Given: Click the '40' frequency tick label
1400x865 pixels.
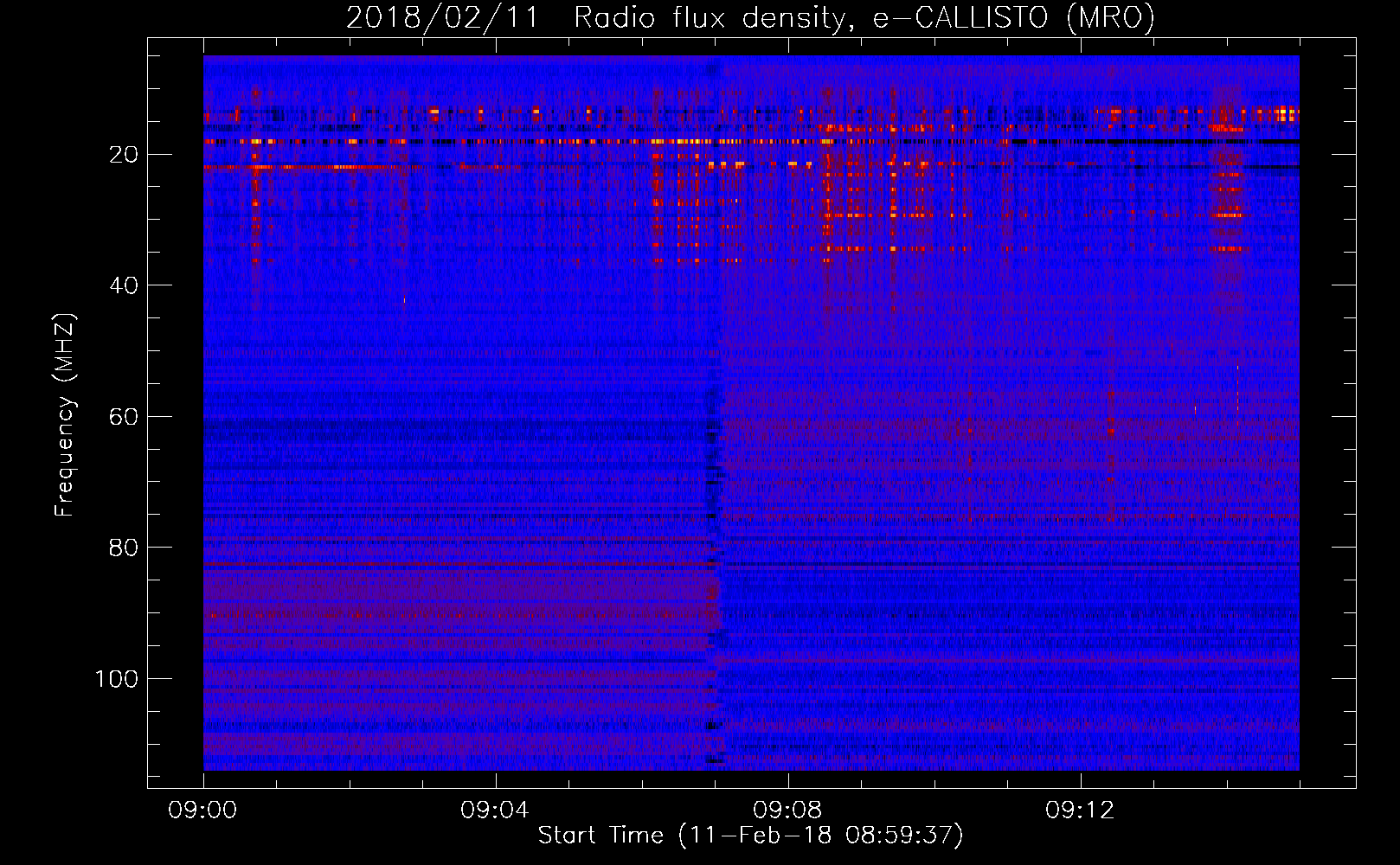Looking at the screenshot, I should [x=125, y=285].
